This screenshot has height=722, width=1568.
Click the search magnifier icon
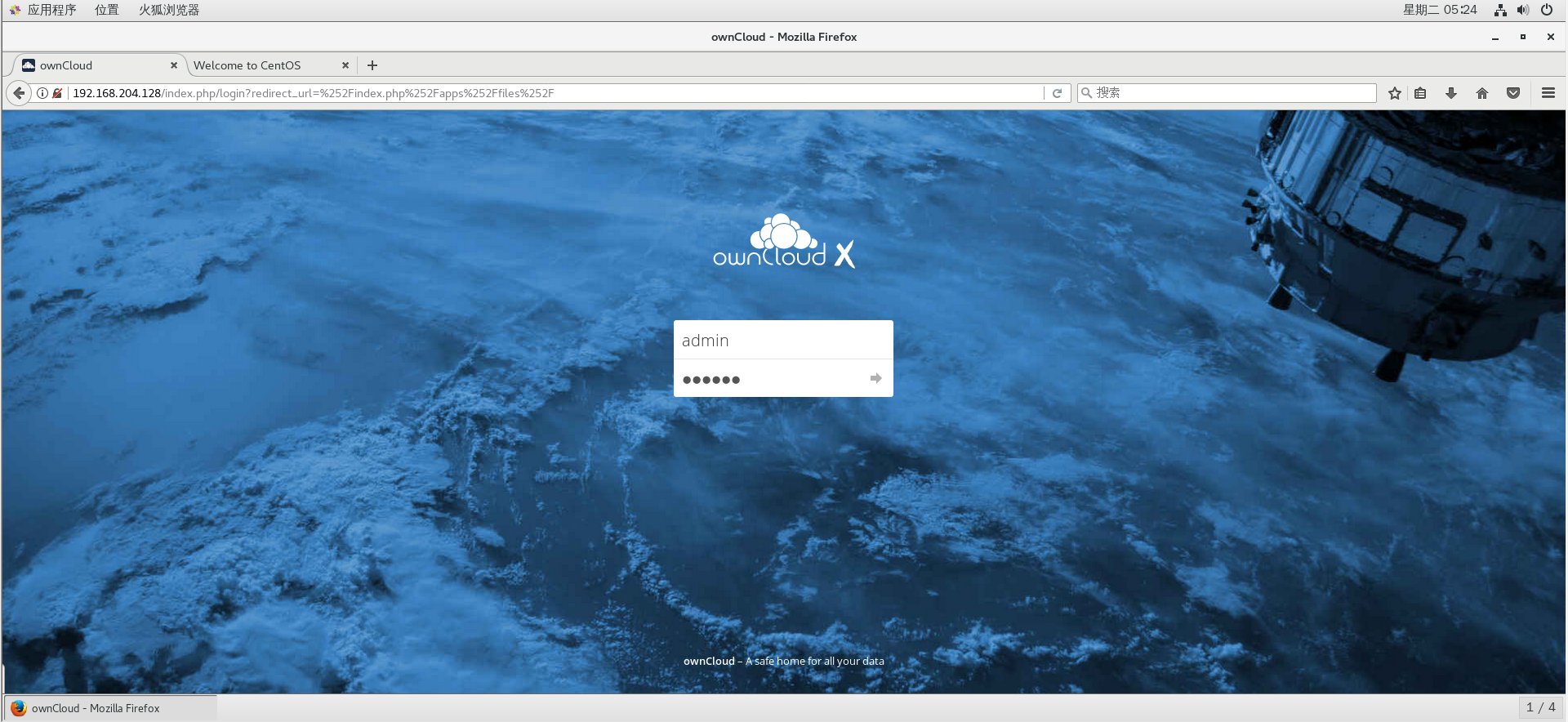(1087, 93)
